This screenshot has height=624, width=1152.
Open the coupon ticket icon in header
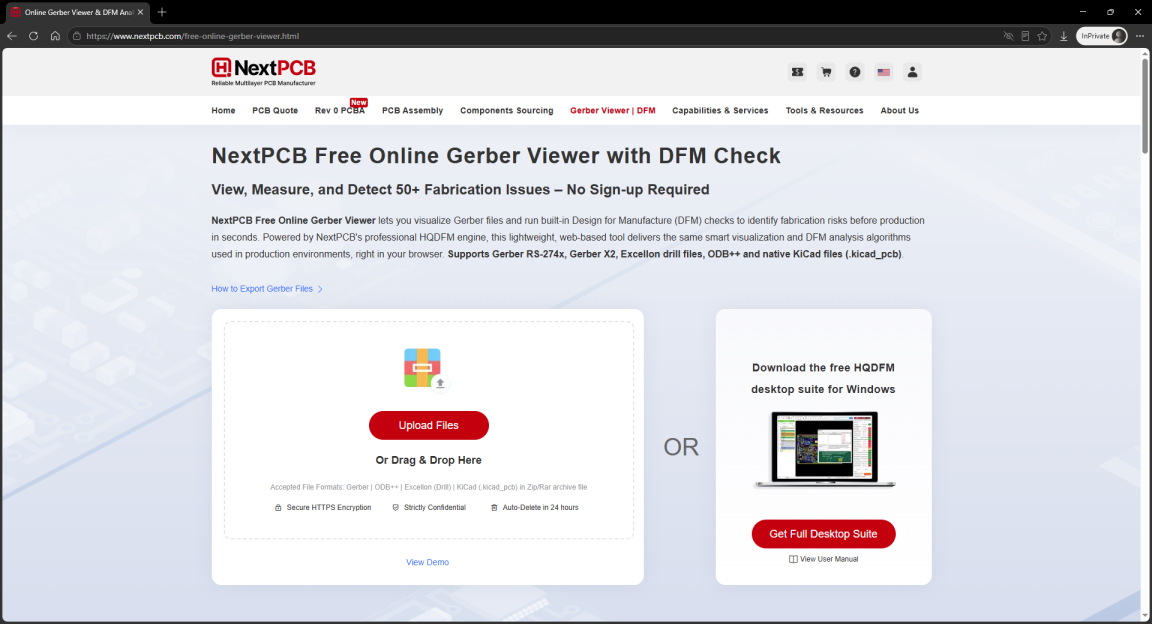[x=797, y=72]
